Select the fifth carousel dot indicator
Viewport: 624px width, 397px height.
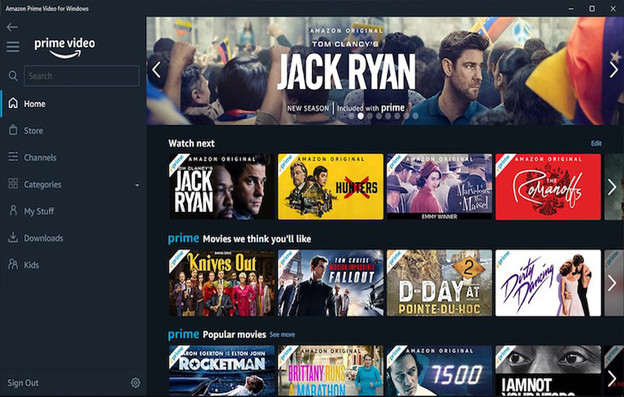click(388, 116)
